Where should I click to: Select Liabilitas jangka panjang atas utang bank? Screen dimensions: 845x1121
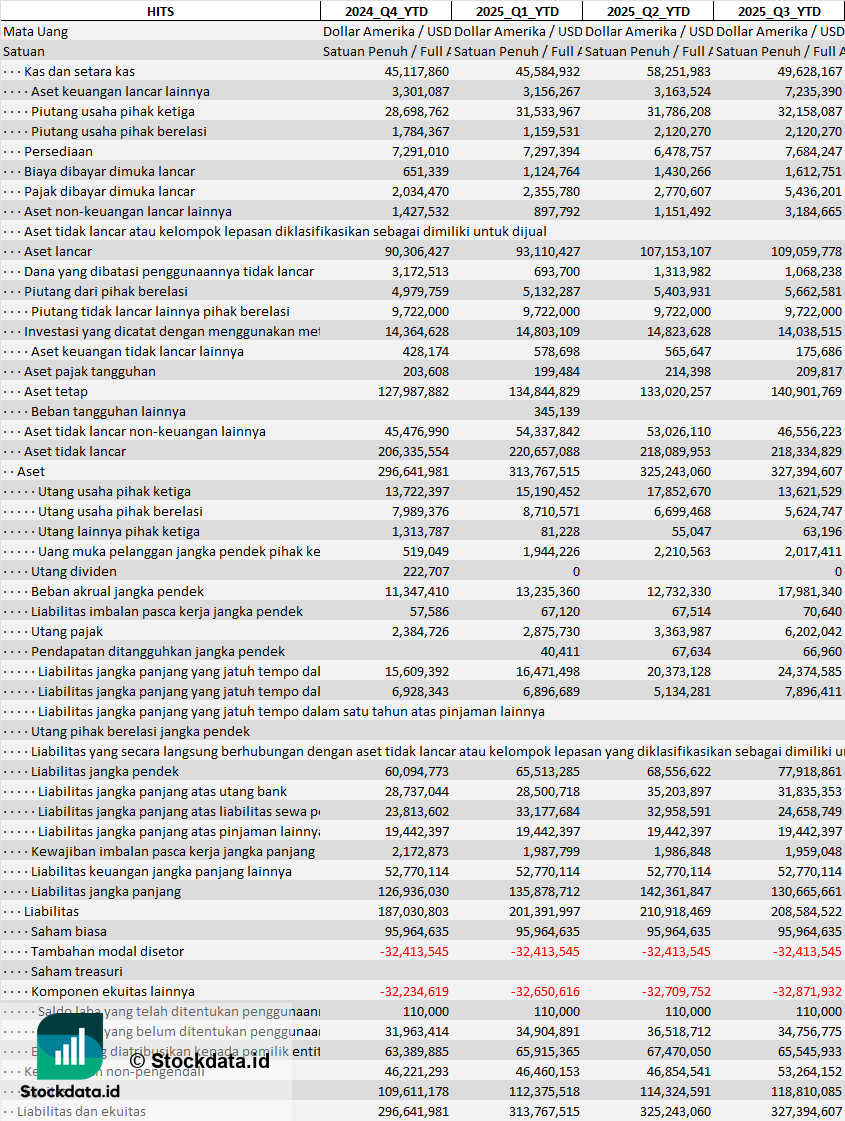(162, 792)
